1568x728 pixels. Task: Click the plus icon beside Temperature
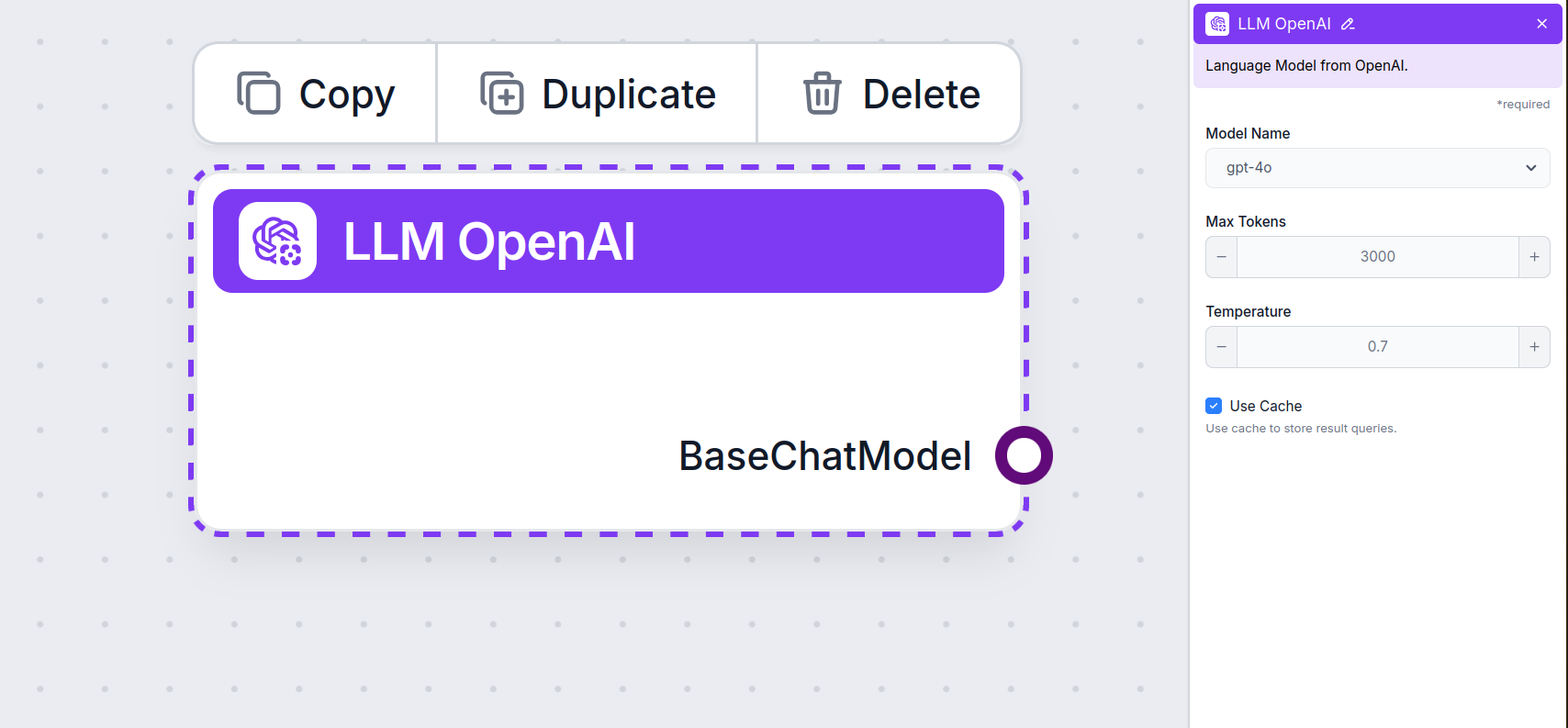tap(1534, 347)
